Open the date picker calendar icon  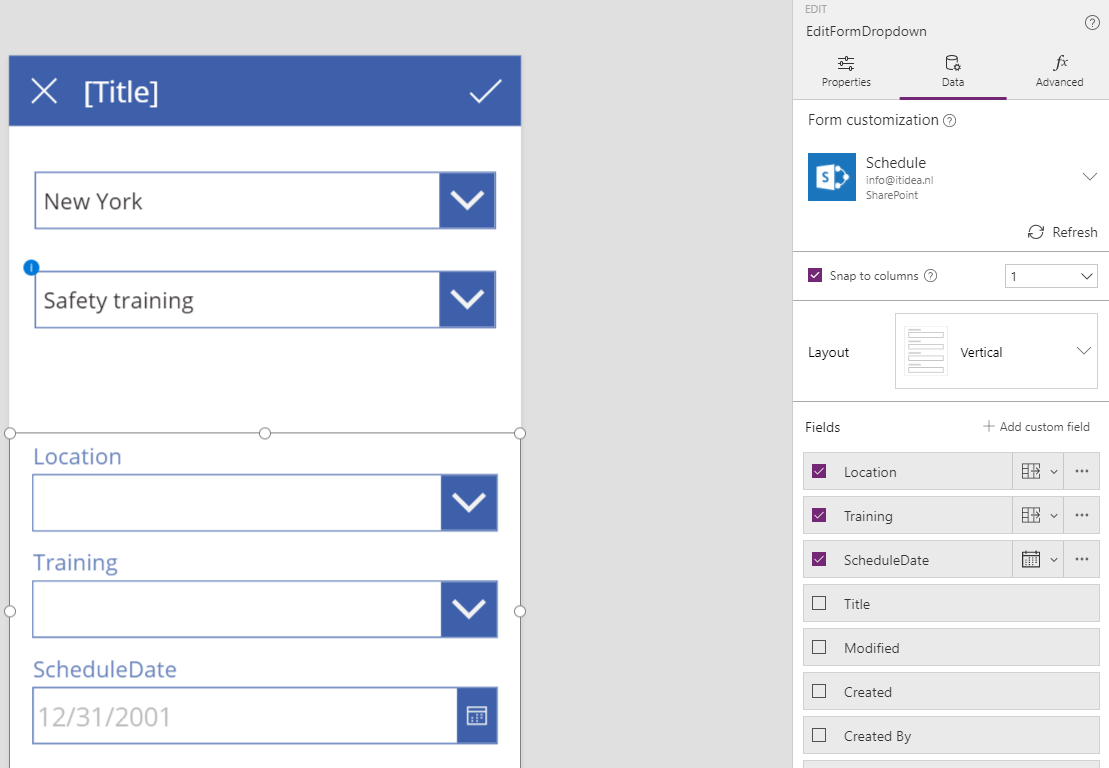click(476, 715)
